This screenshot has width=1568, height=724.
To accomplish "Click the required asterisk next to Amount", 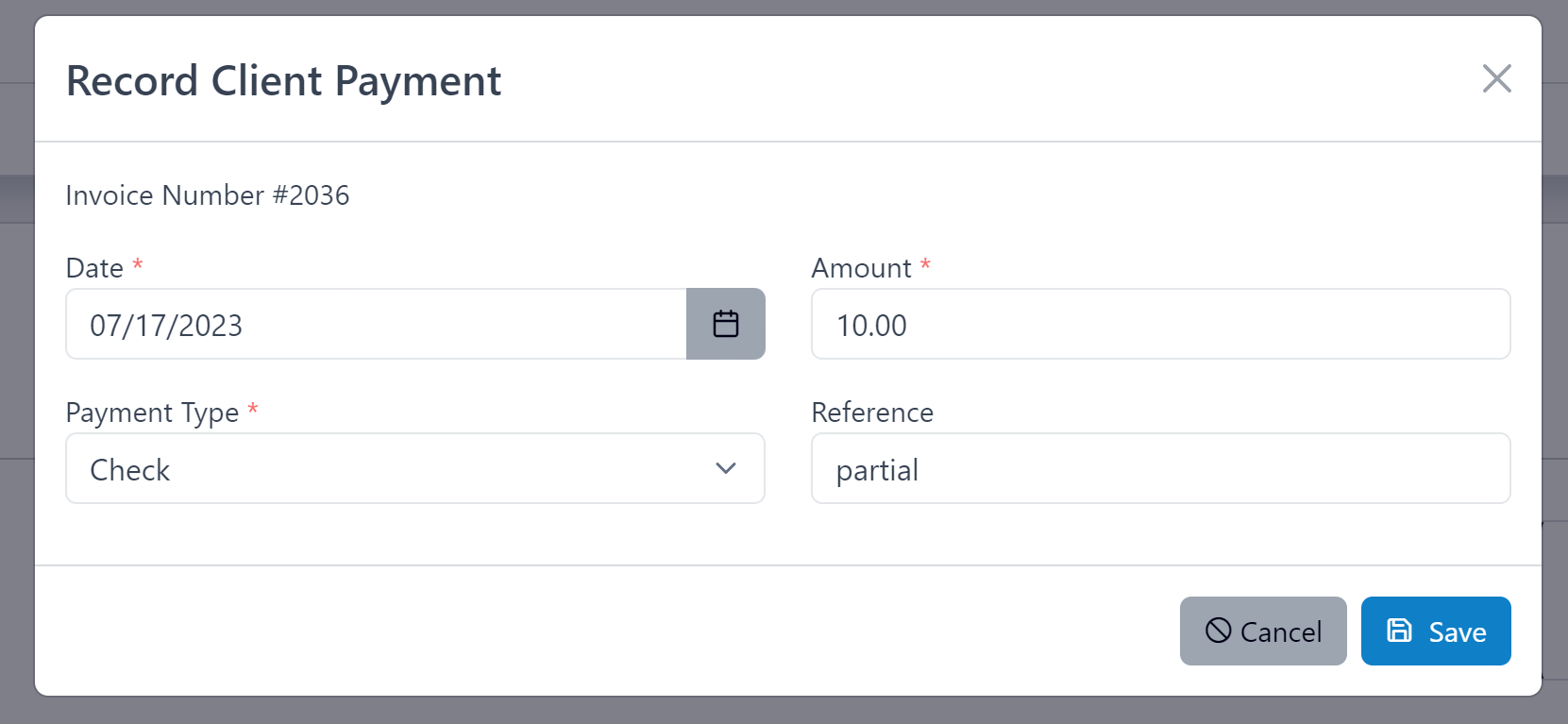I will click(x=924, y=266).
